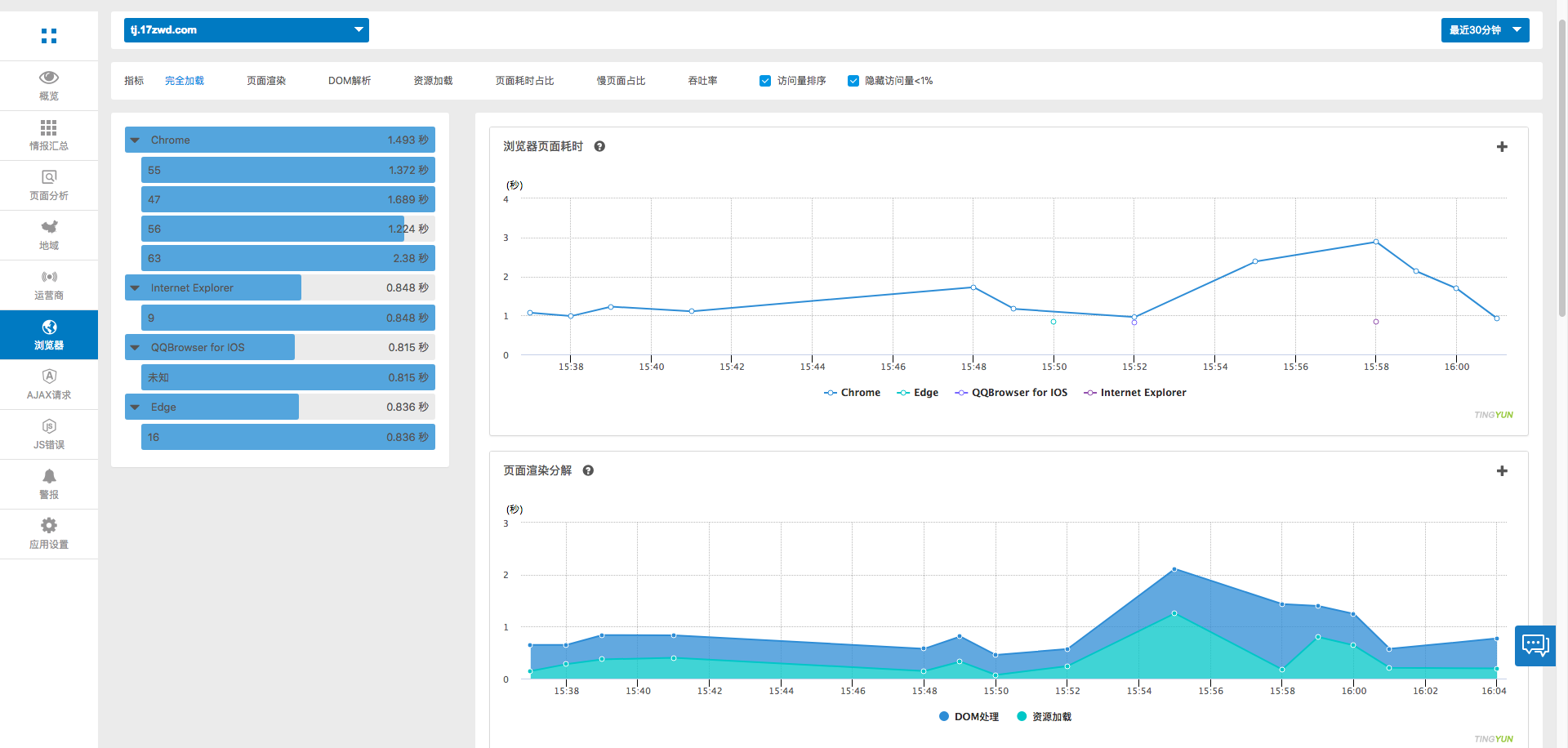The height and width of the screenshot is (748, 1568).
Task: Select Chrome version 56 row
Action: coord(288,229)
